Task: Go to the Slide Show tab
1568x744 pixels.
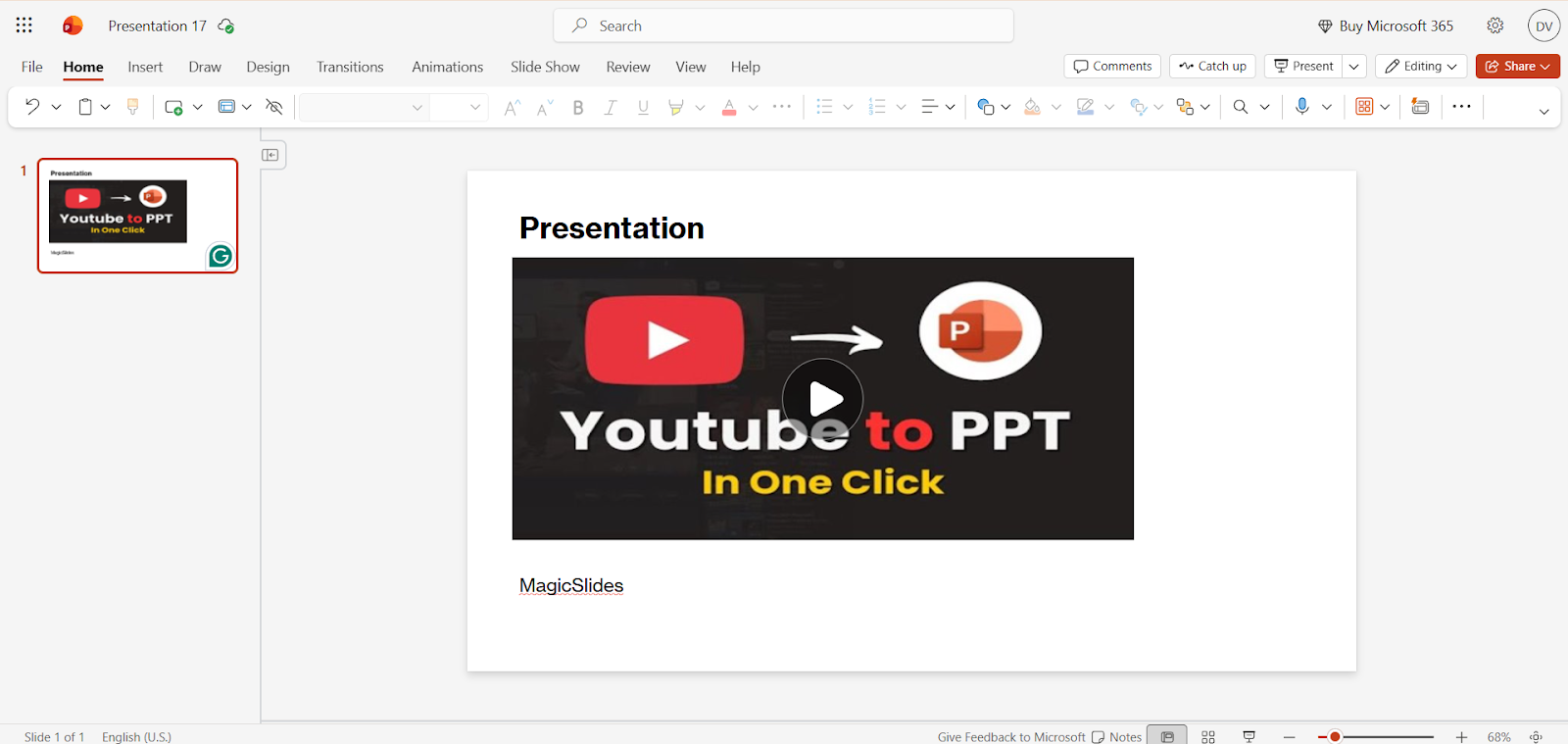Action: [545, 67]
